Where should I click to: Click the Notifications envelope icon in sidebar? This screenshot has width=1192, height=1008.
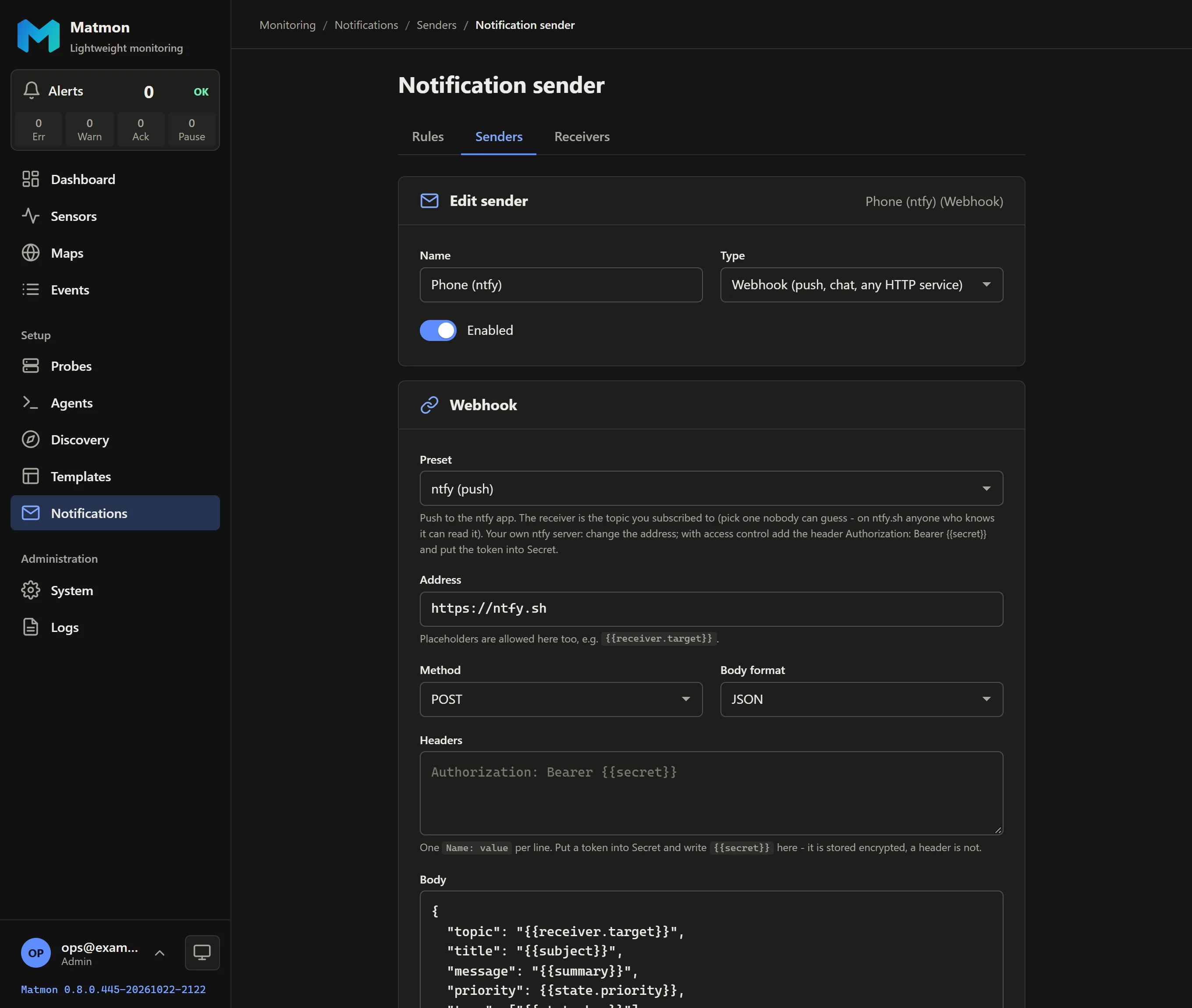pyautogui.click(x=30, y=513)
